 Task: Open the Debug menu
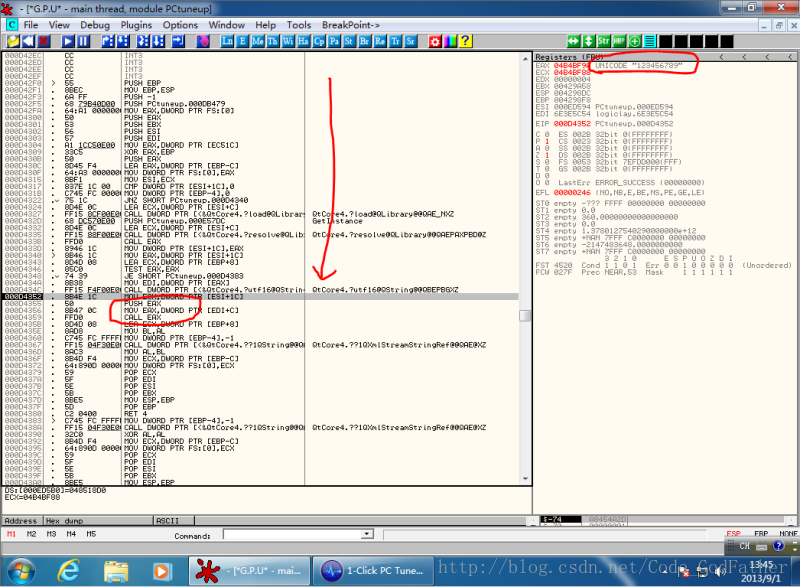coord(95,25)
